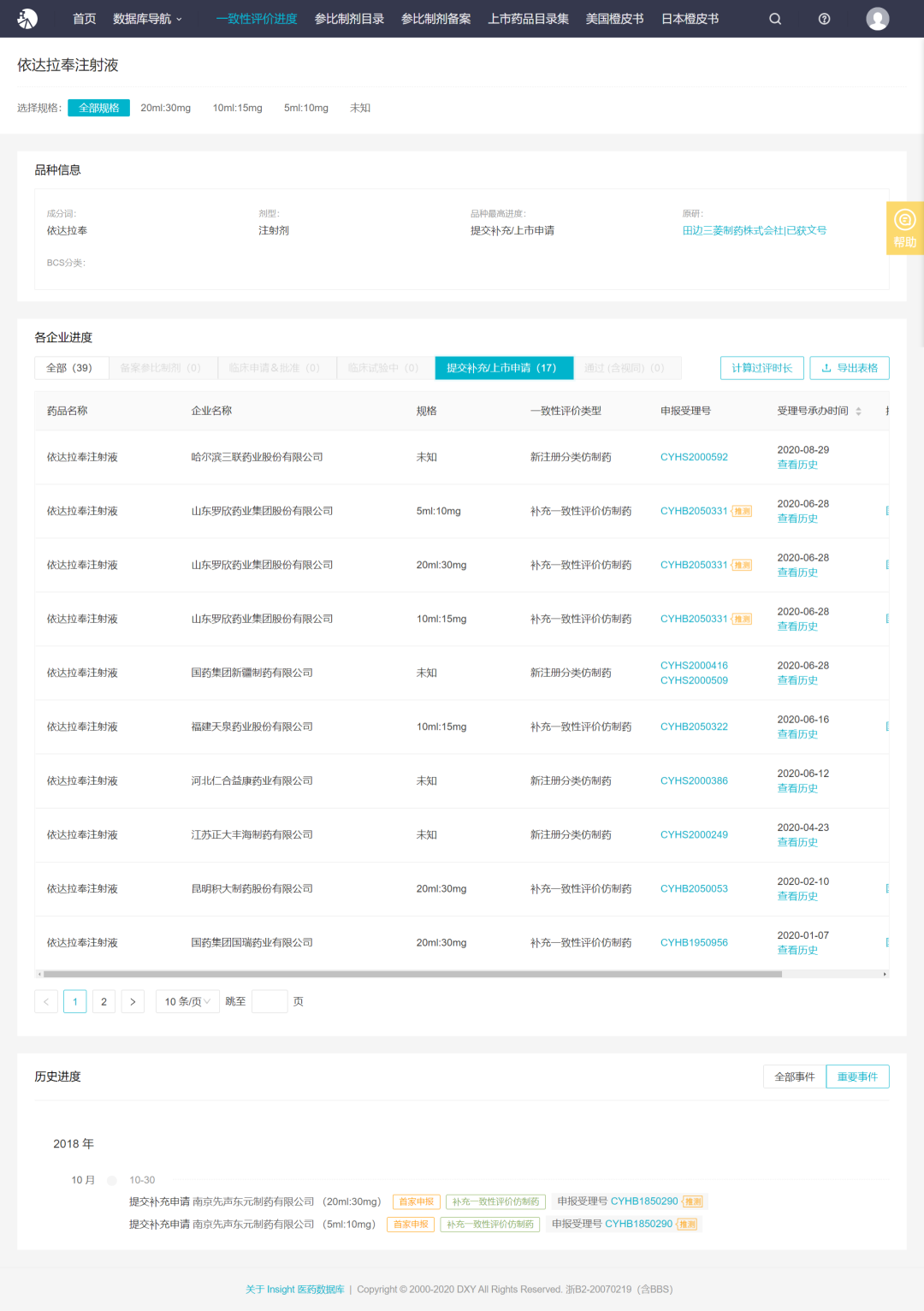Click 计算过评时长 button
This screenshot has height=1311, width=924.
click(762, 368)
